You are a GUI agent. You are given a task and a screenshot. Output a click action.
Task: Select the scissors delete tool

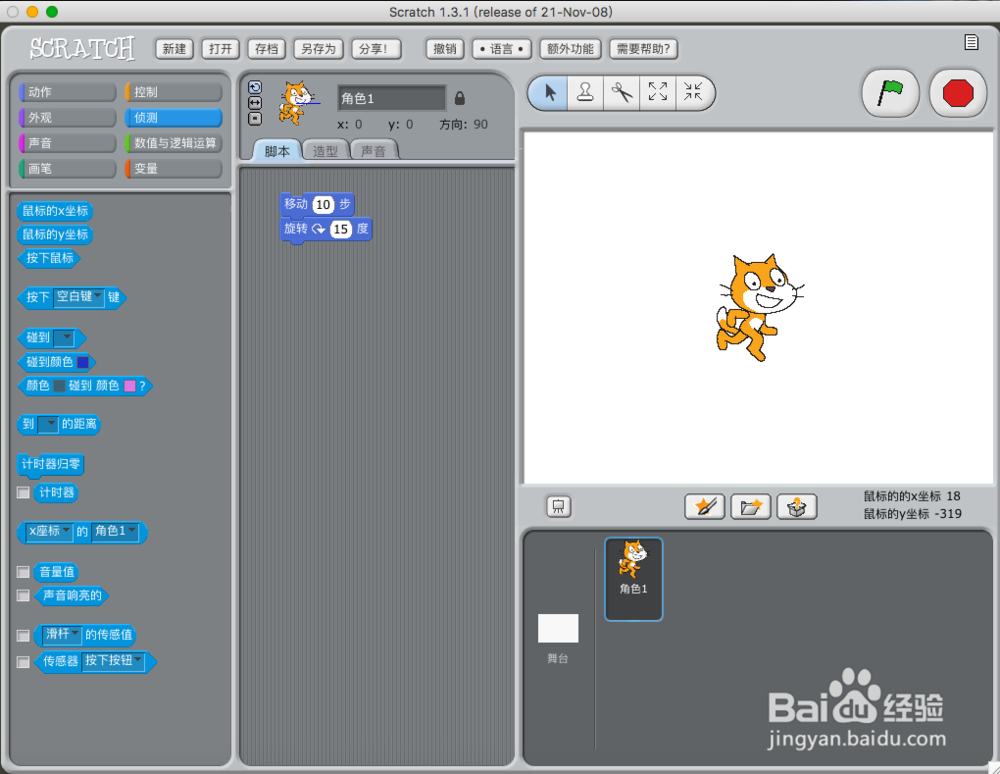click(621, 93)
